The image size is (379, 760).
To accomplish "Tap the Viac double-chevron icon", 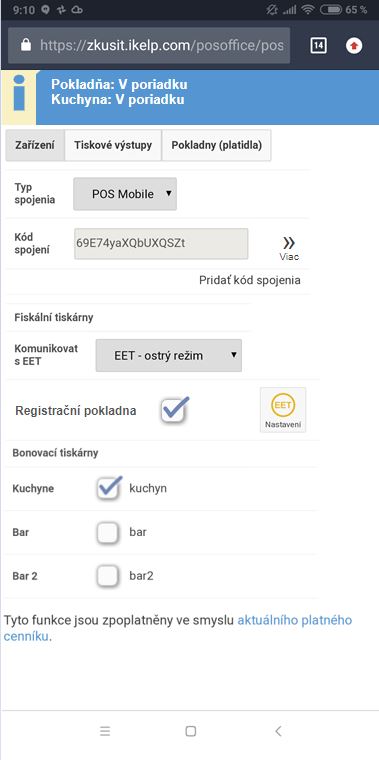I will click(289, 244).
